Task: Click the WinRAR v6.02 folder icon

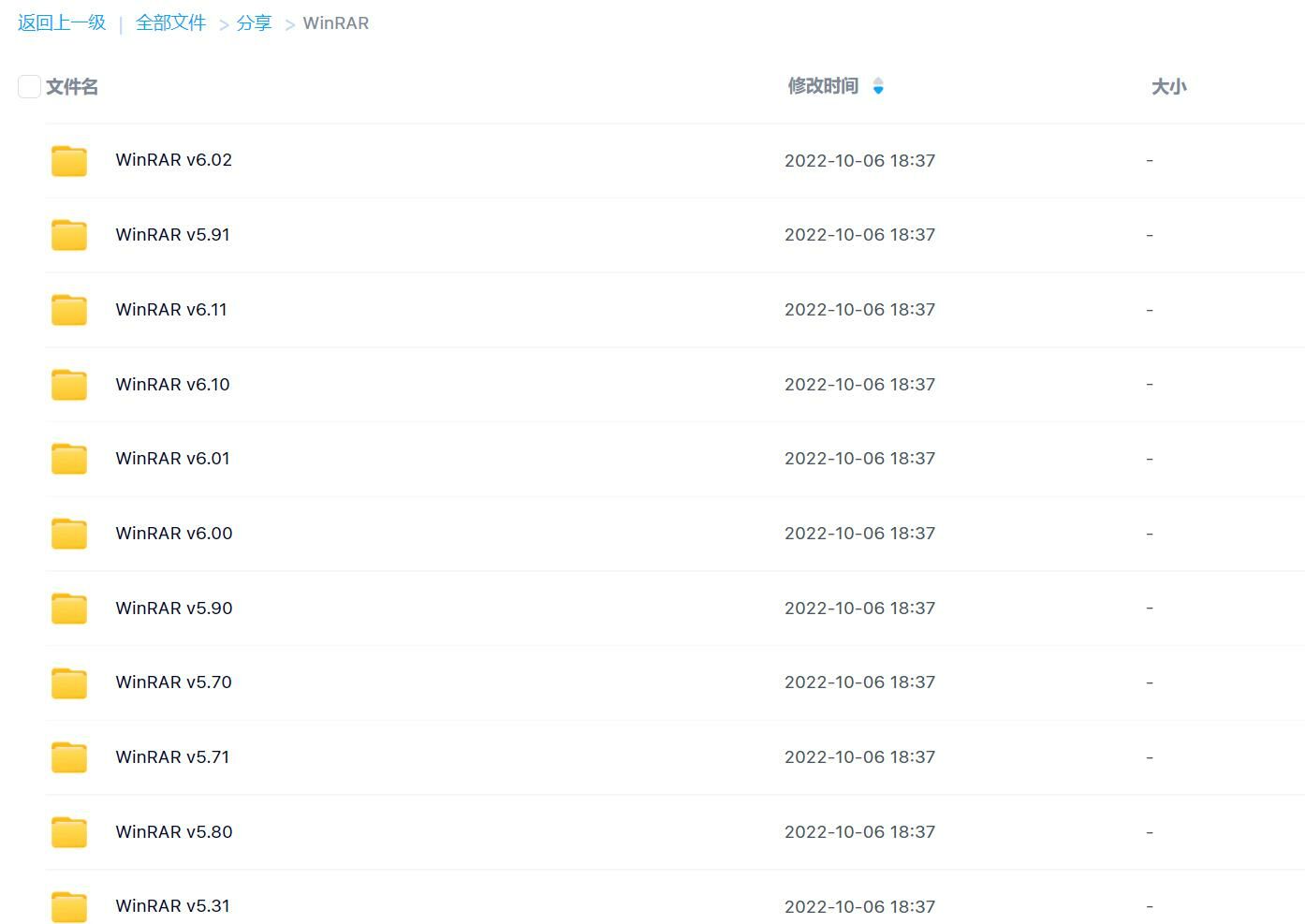Action: (69, 161)
